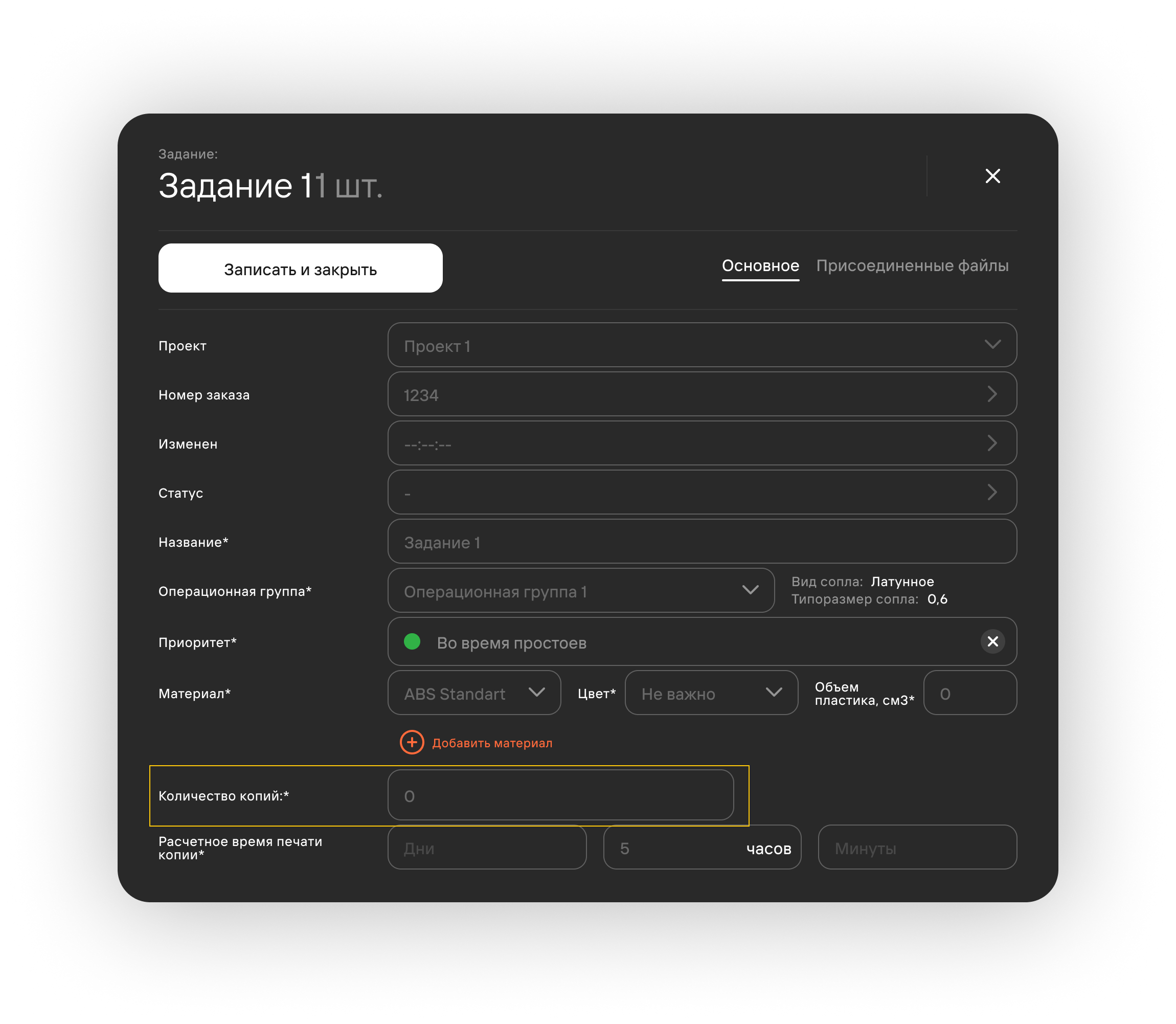
Task: Click the Вид сопла value Латунное
Action: pos(902,582)
